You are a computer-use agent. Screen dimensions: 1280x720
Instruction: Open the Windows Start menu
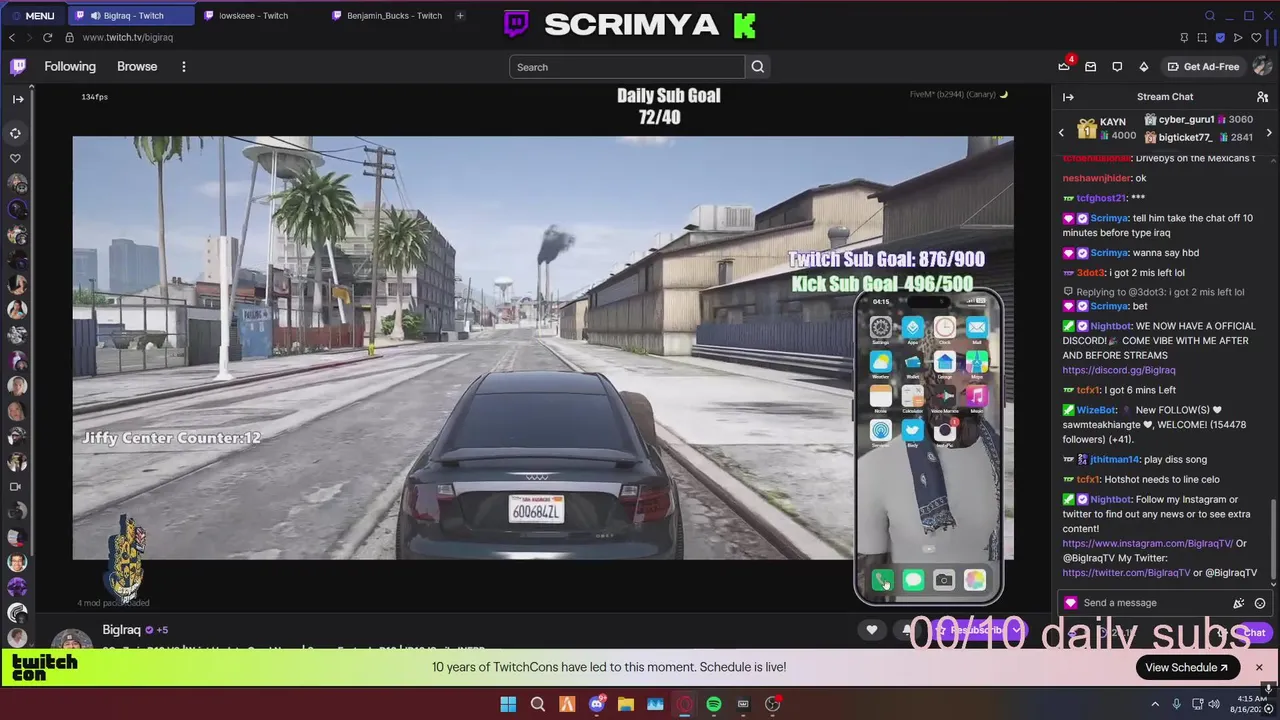tap(508, 704)
